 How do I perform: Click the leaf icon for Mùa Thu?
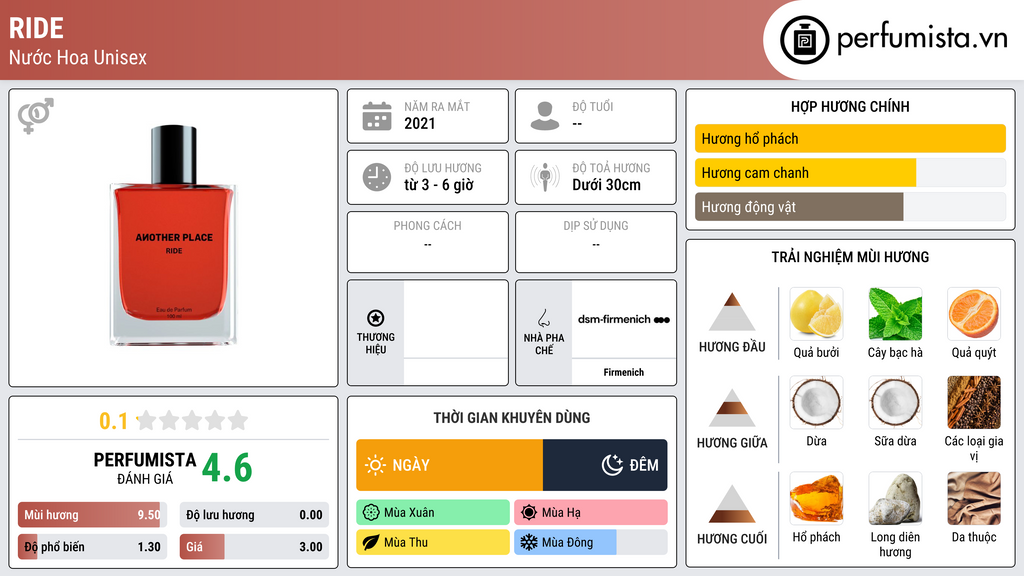pos(371,542)
